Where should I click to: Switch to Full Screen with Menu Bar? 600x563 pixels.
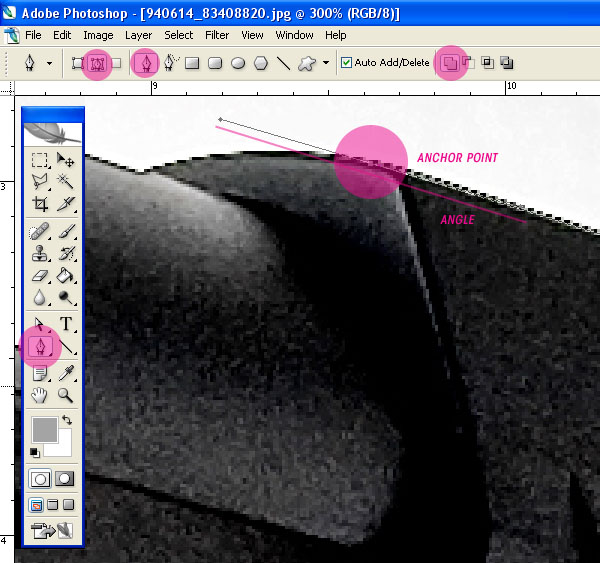point(52,505)
